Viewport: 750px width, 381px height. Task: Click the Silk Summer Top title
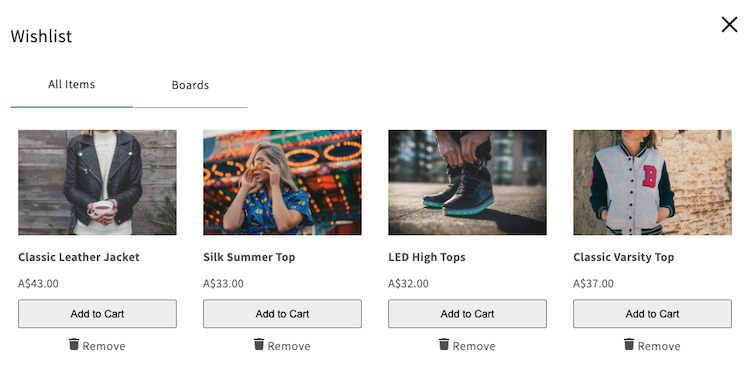point(249,257)
